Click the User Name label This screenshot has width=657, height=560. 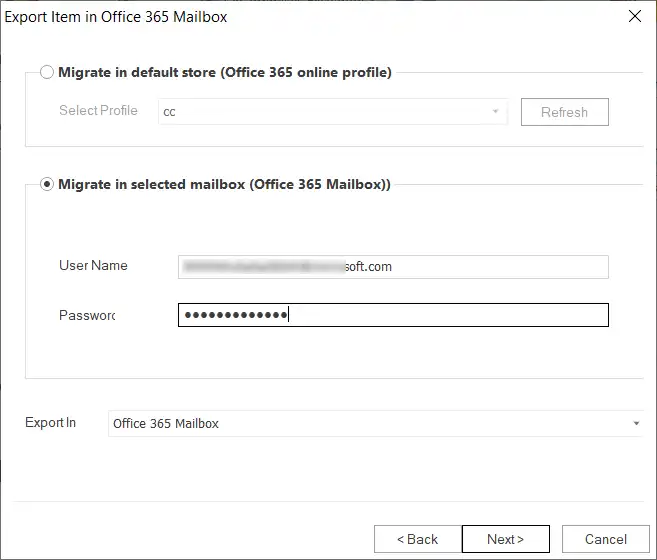coord(93,265)
